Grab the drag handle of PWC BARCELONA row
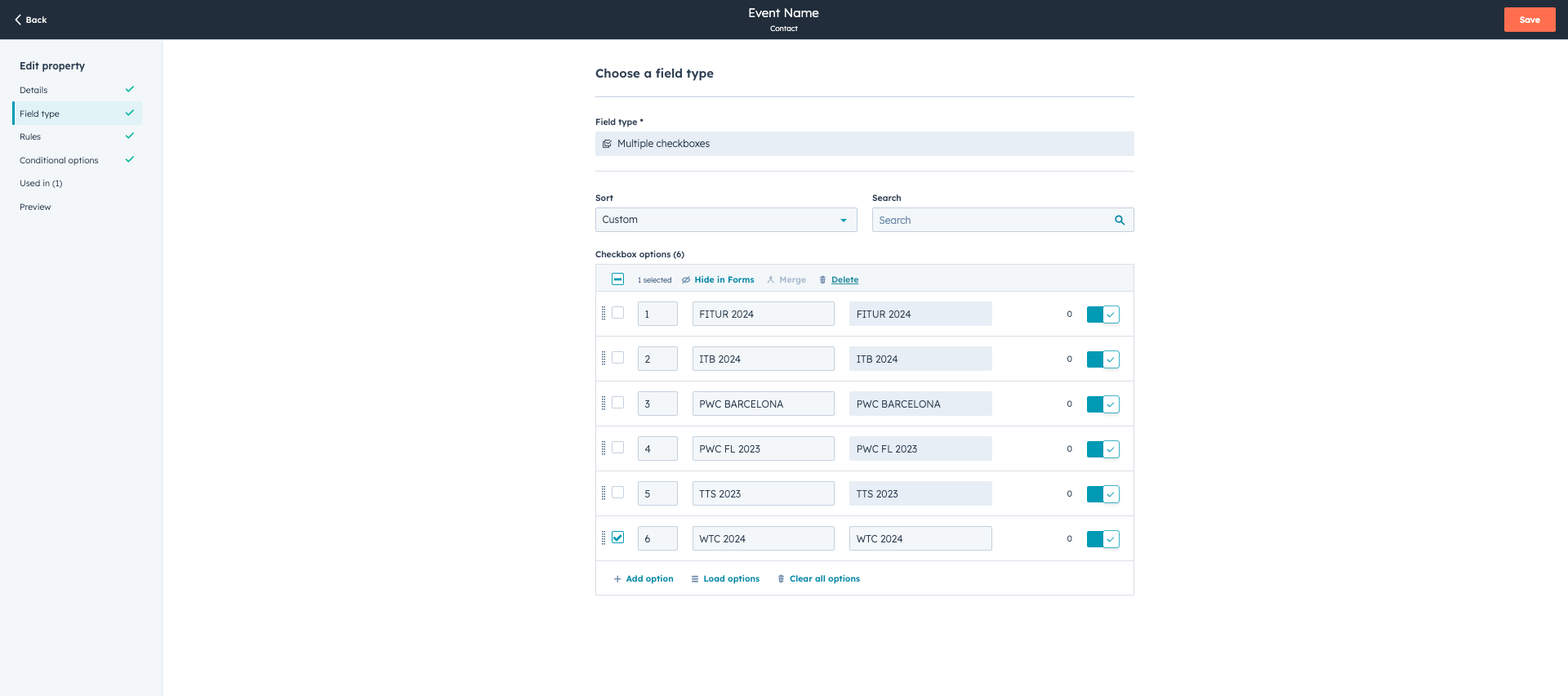The height and width of the screenshot is (696, 1568). point(604,403)
